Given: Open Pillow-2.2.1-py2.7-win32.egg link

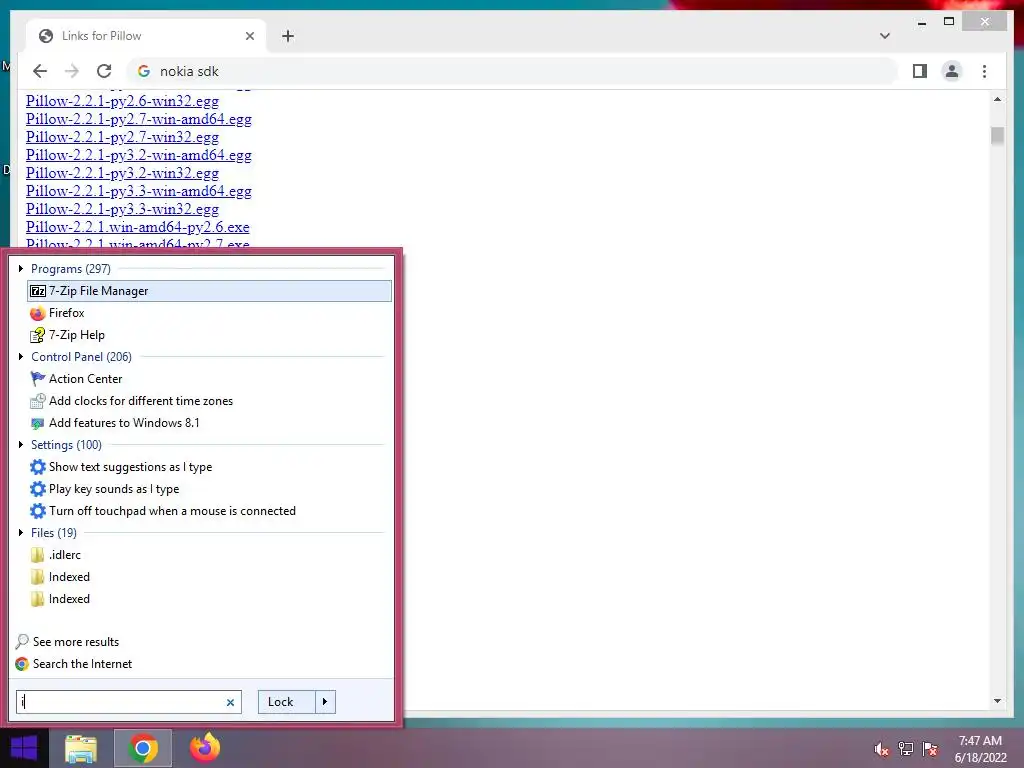Looking at the screenshot, I should pyautogui.click(x=122, y=137).
